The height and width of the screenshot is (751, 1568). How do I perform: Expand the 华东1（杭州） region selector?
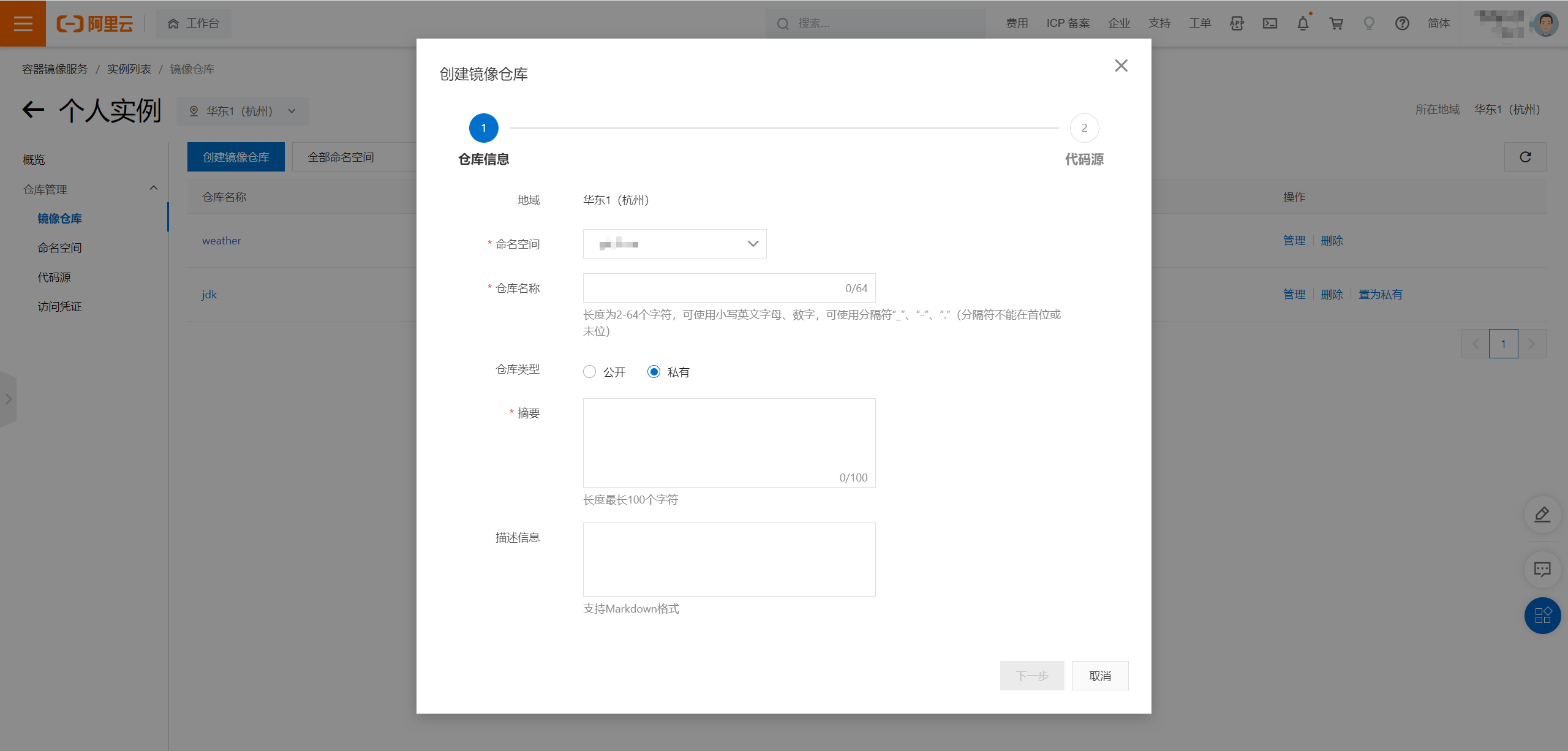tap(243, 111)
